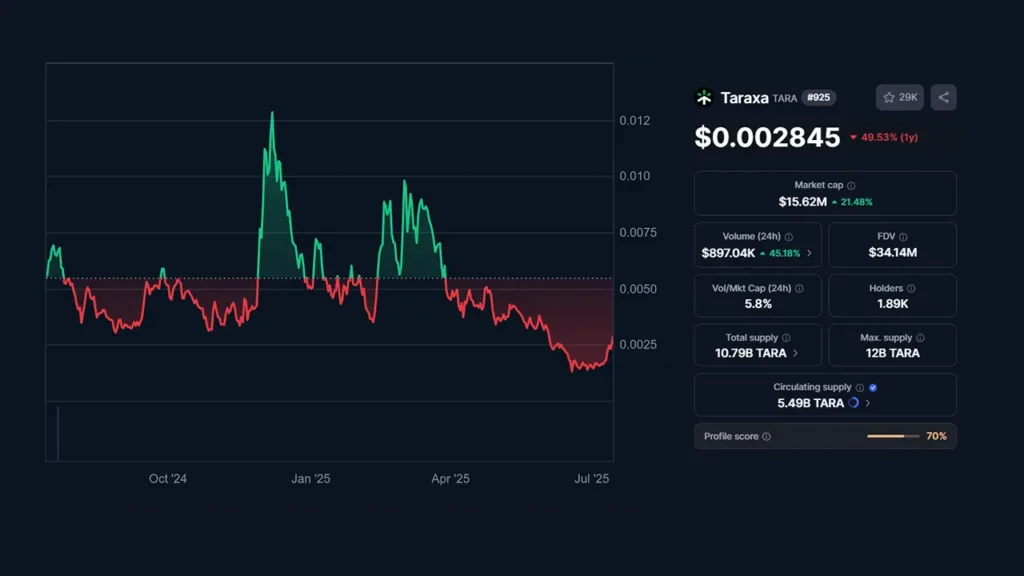Expand Volume (24h) details chevron
Image resolution: width=1024 pixels, height=576 pixels.
[809, 253]
